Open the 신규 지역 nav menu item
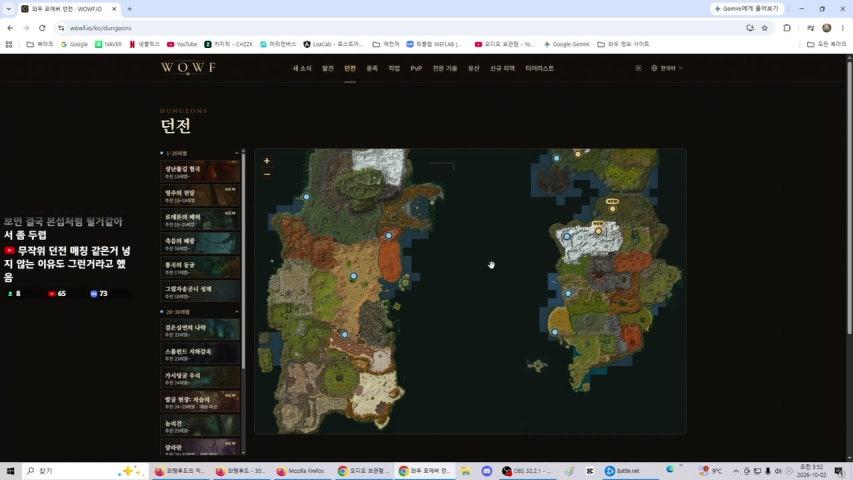 pyautogui.click(x=502, y=68)
